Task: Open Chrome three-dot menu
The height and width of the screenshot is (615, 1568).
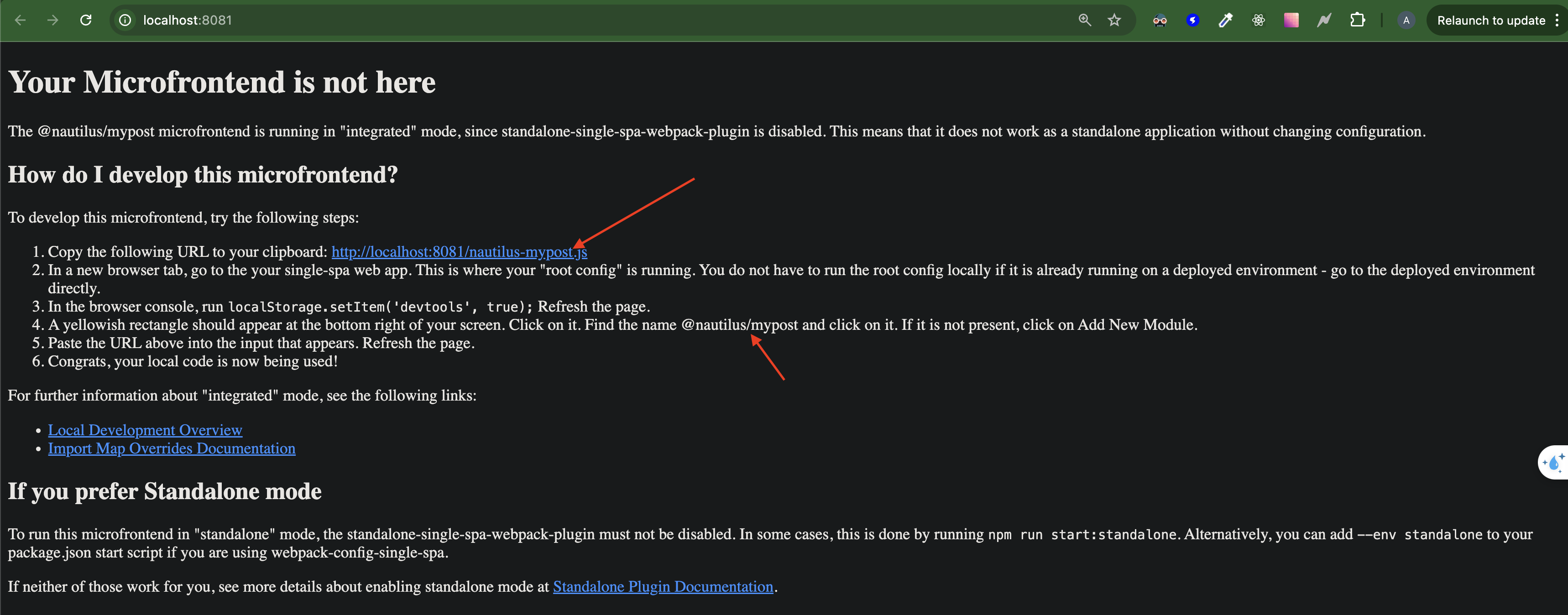Action: pyautogui.click(x=1557, y=20)
